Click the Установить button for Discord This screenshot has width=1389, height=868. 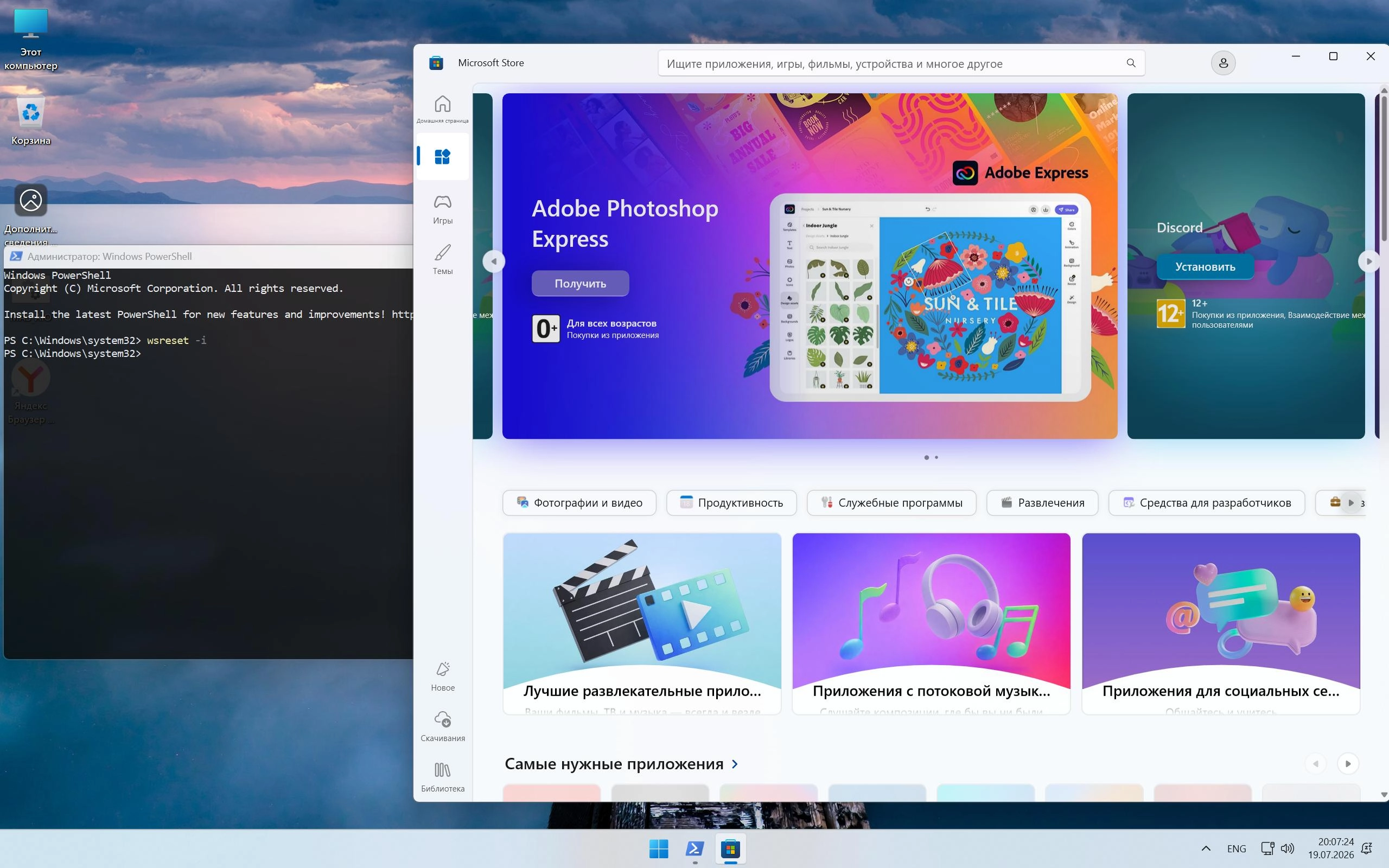tap(1205, 267)
